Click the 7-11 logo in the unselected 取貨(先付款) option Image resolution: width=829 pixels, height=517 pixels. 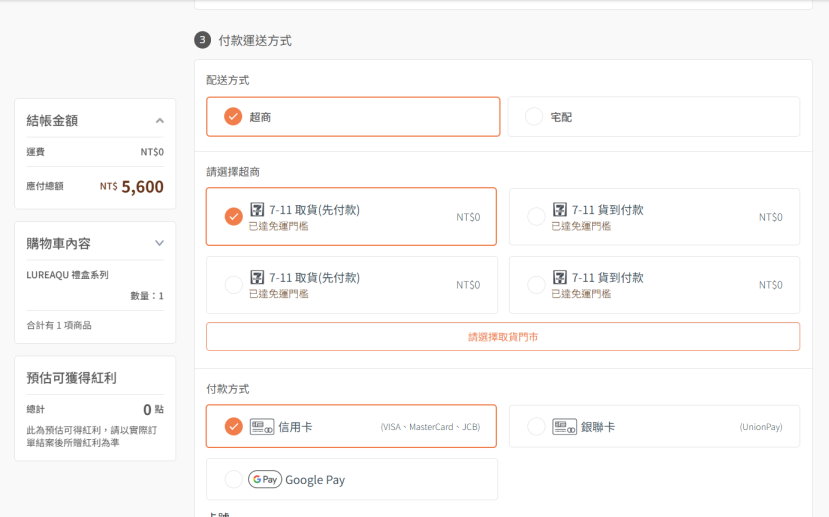click(x=257, y=277)
